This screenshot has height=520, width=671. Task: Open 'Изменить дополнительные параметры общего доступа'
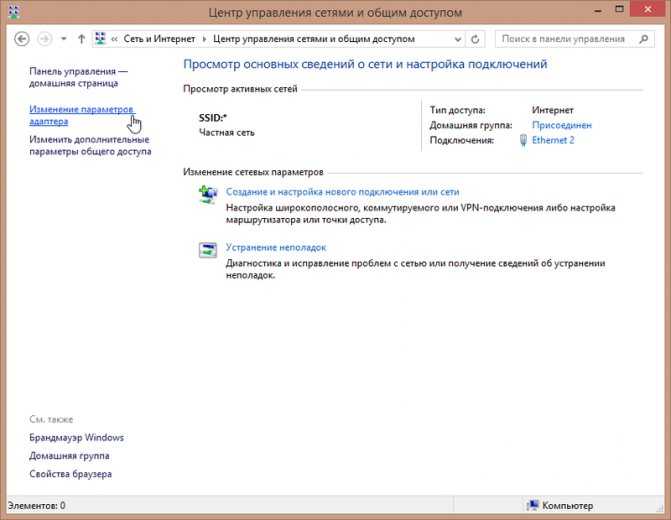point(90,146)
